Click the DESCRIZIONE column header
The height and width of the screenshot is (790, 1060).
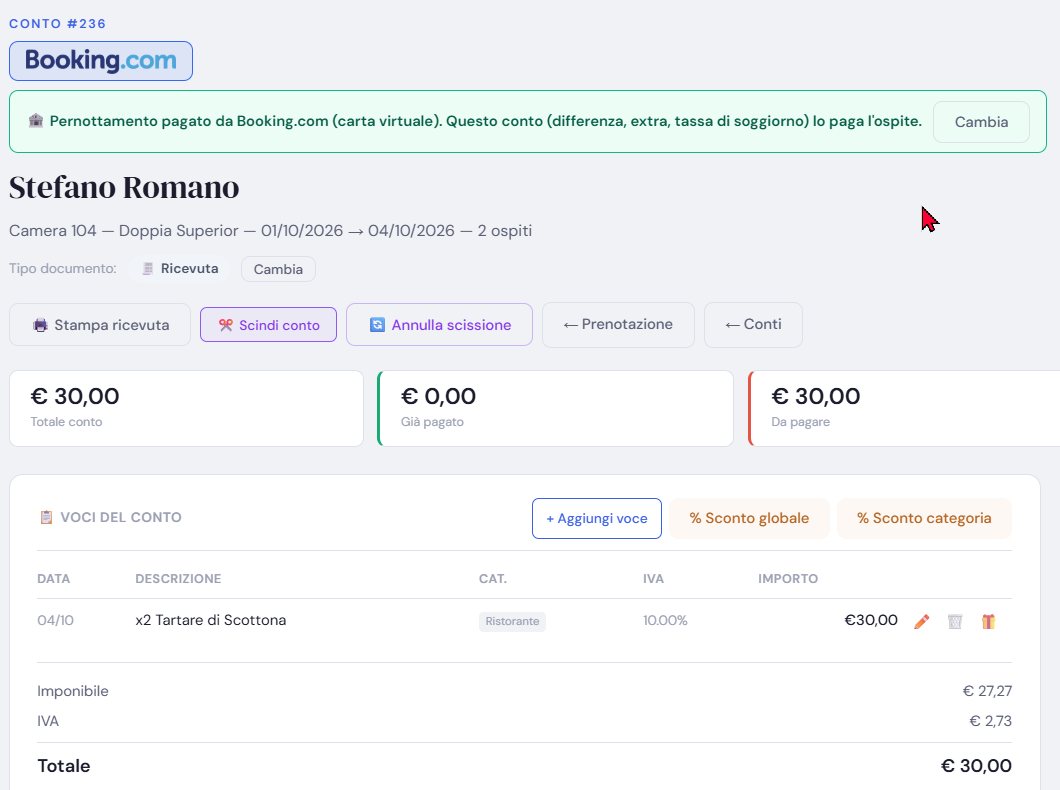178,578
